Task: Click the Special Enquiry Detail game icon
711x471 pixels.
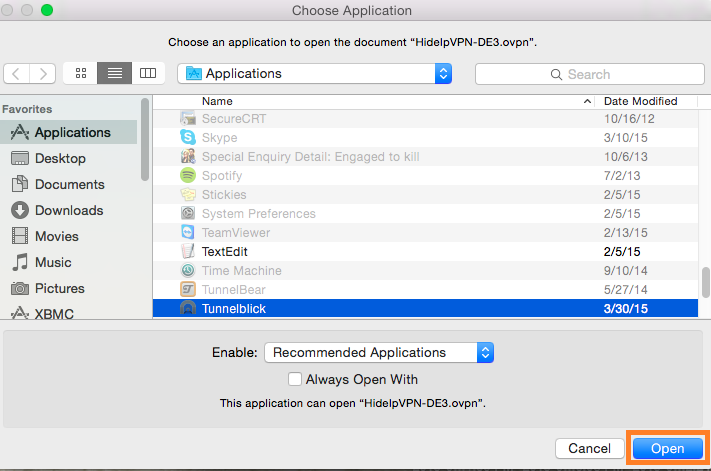Action: (188, 156)
